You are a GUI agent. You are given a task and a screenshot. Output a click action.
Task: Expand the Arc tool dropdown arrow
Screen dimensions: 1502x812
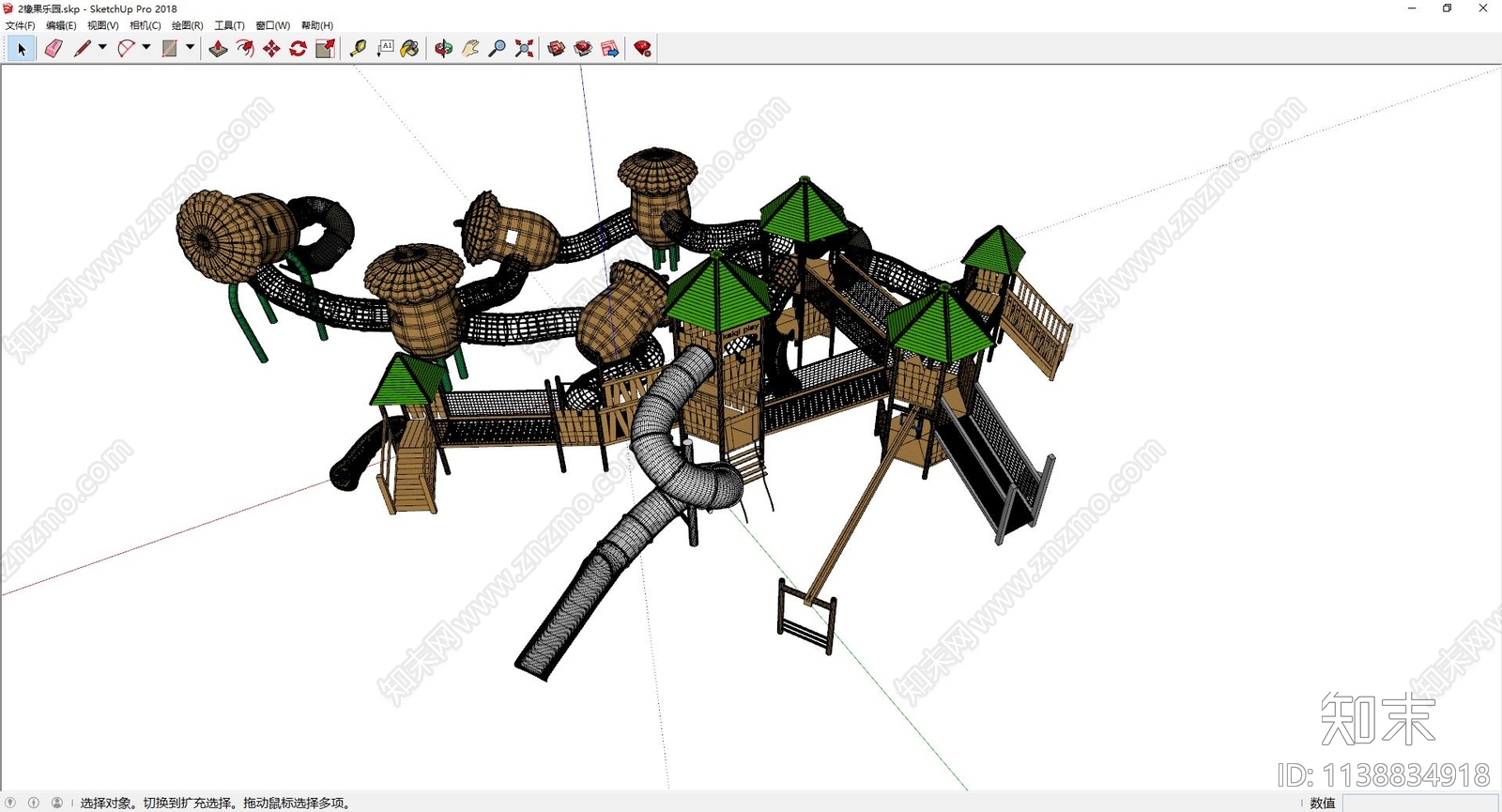tap(146, 48)
